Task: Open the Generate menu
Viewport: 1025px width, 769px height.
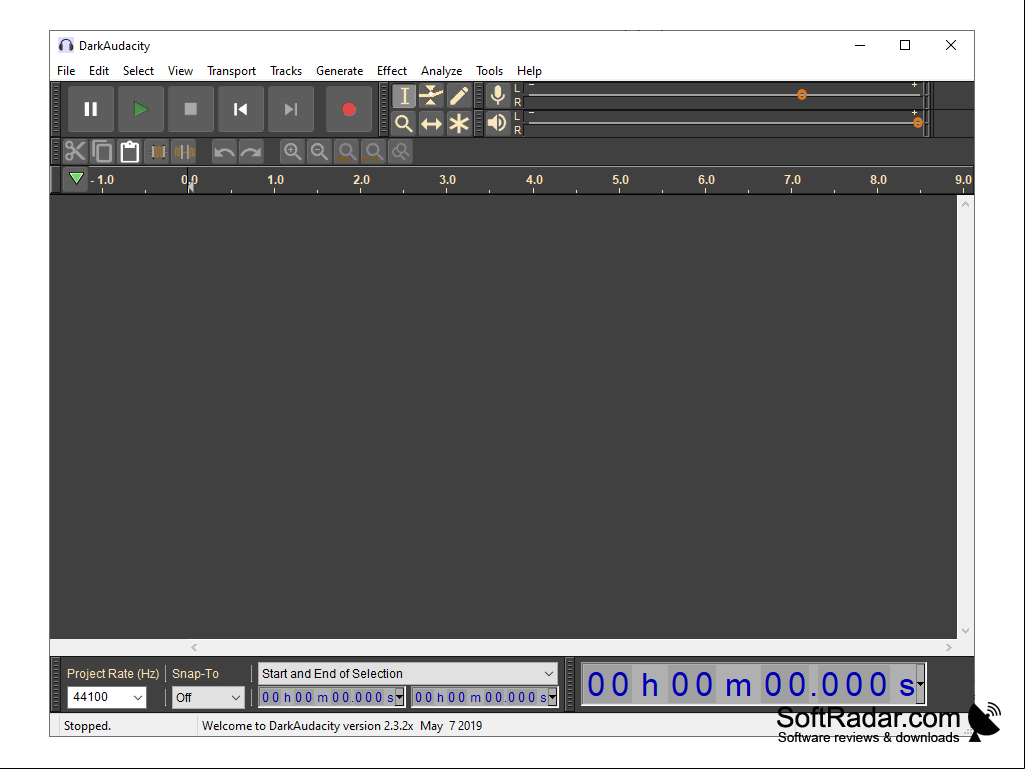Action: (x=339, y=71)
